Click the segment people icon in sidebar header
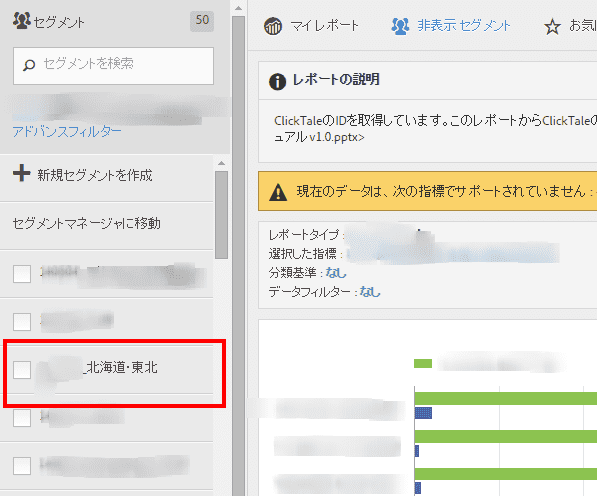Image resolution: width=597 pixels, height=496 pixels. click(21, 21)
